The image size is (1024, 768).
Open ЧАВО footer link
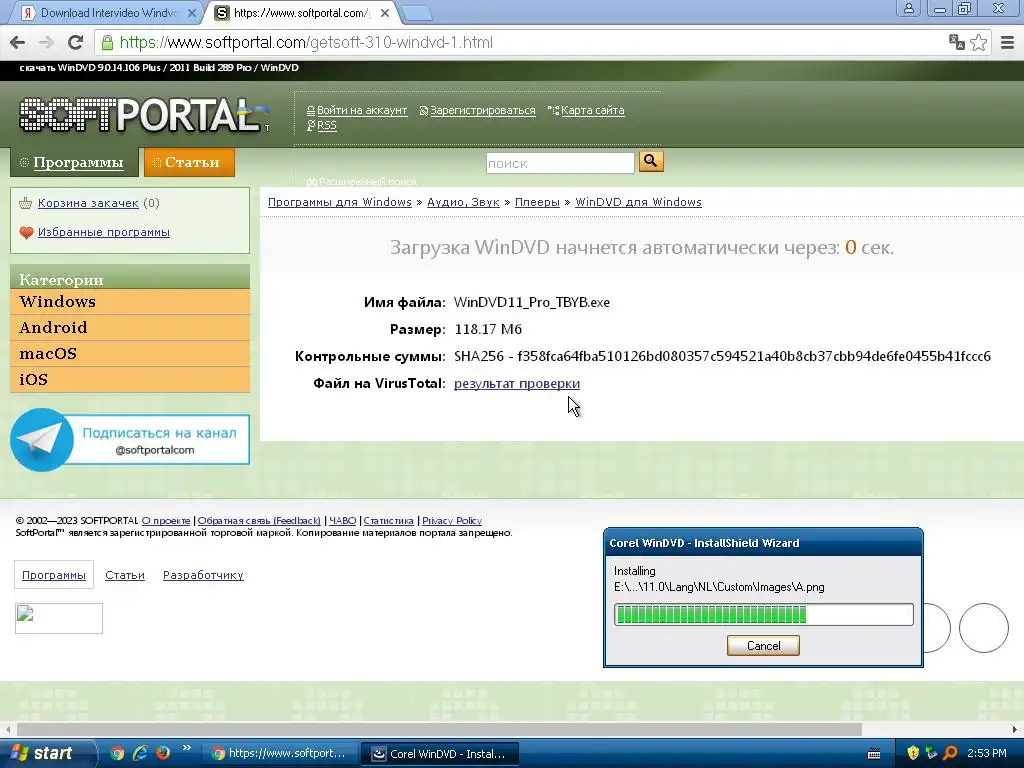pyautogui.click(x=342, y=520)
